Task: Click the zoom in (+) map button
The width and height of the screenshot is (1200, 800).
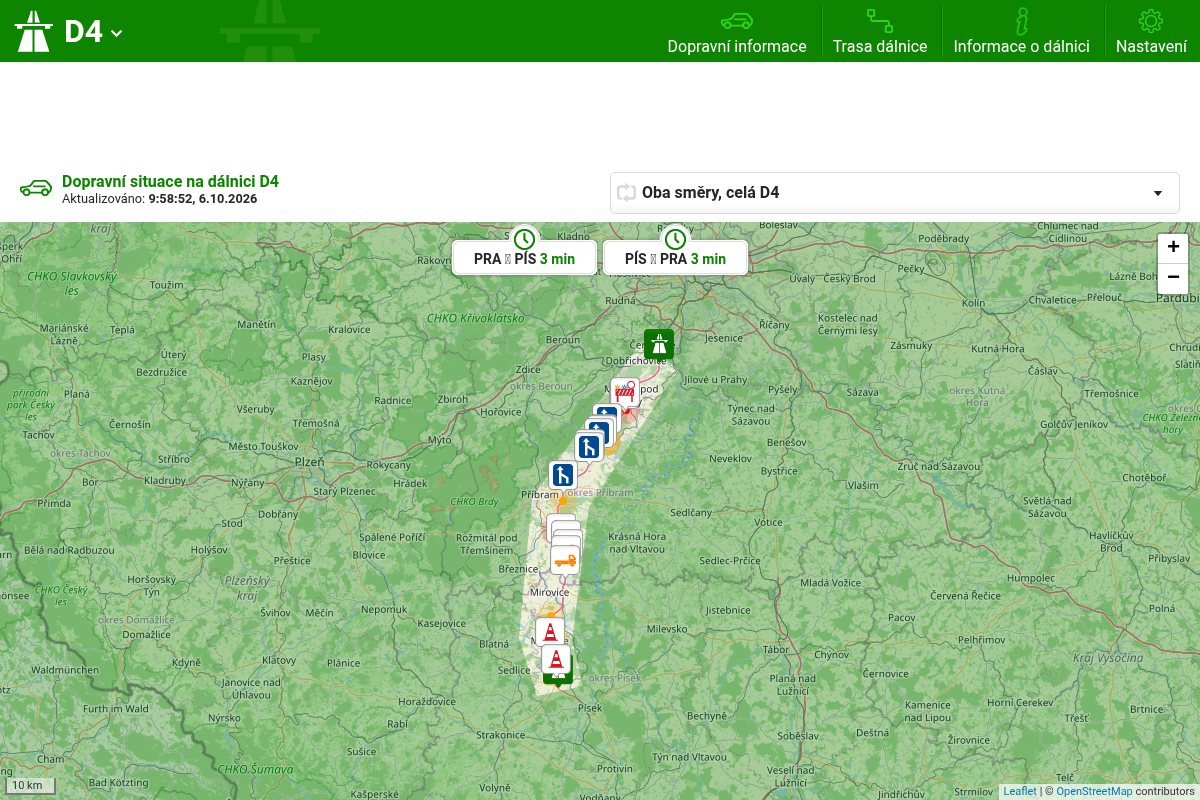Action: pos(1173,247)
